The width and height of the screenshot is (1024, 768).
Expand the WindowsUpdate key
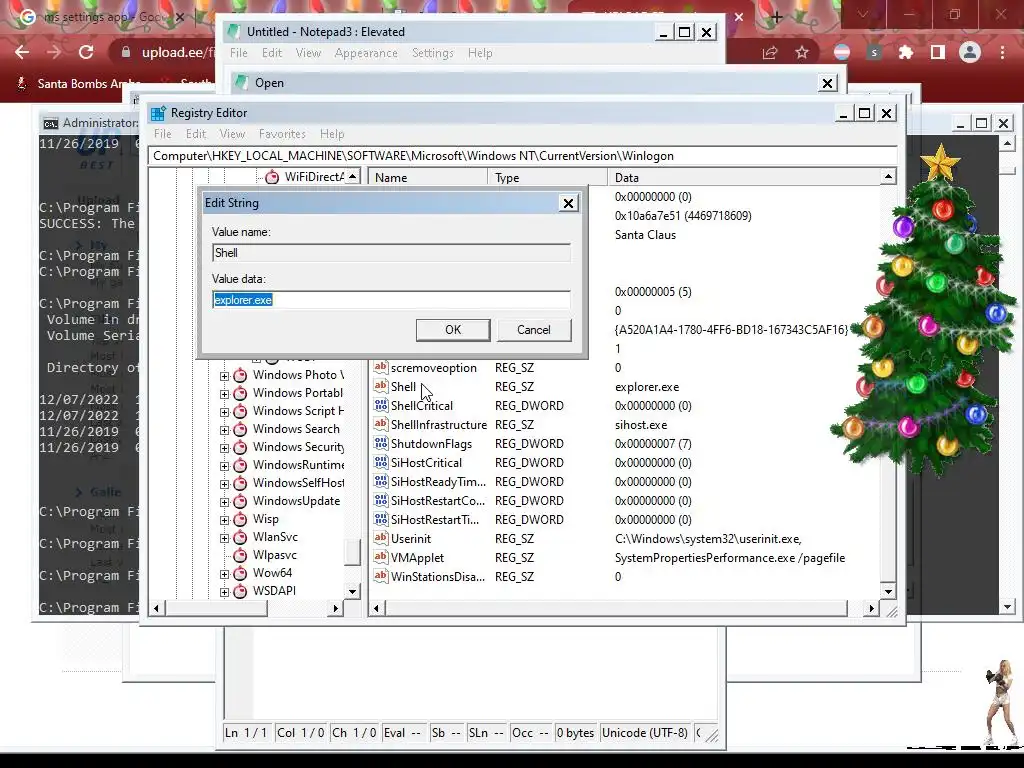[225, 502]
